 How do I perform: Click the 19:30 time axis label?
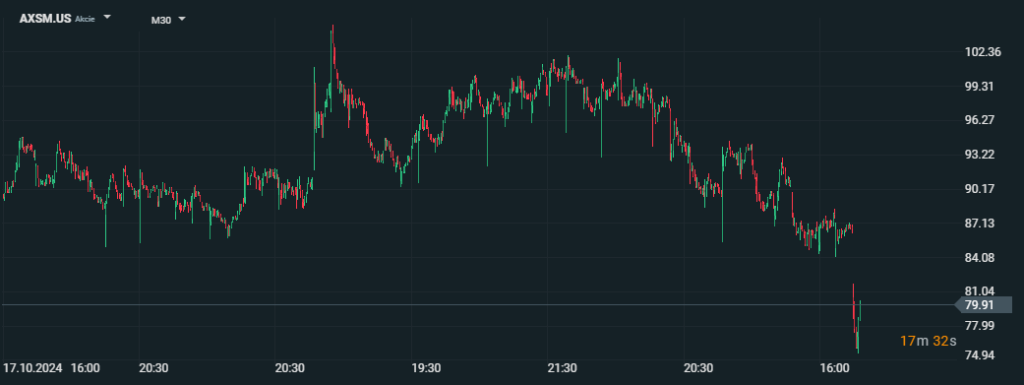(x=426, y=368)
